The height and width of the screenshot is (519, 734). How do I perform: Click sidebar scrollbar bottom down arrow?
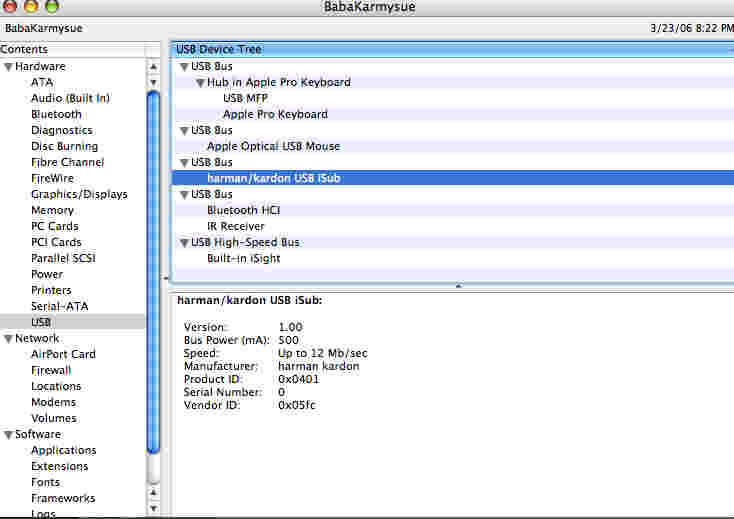coord(153,508)
